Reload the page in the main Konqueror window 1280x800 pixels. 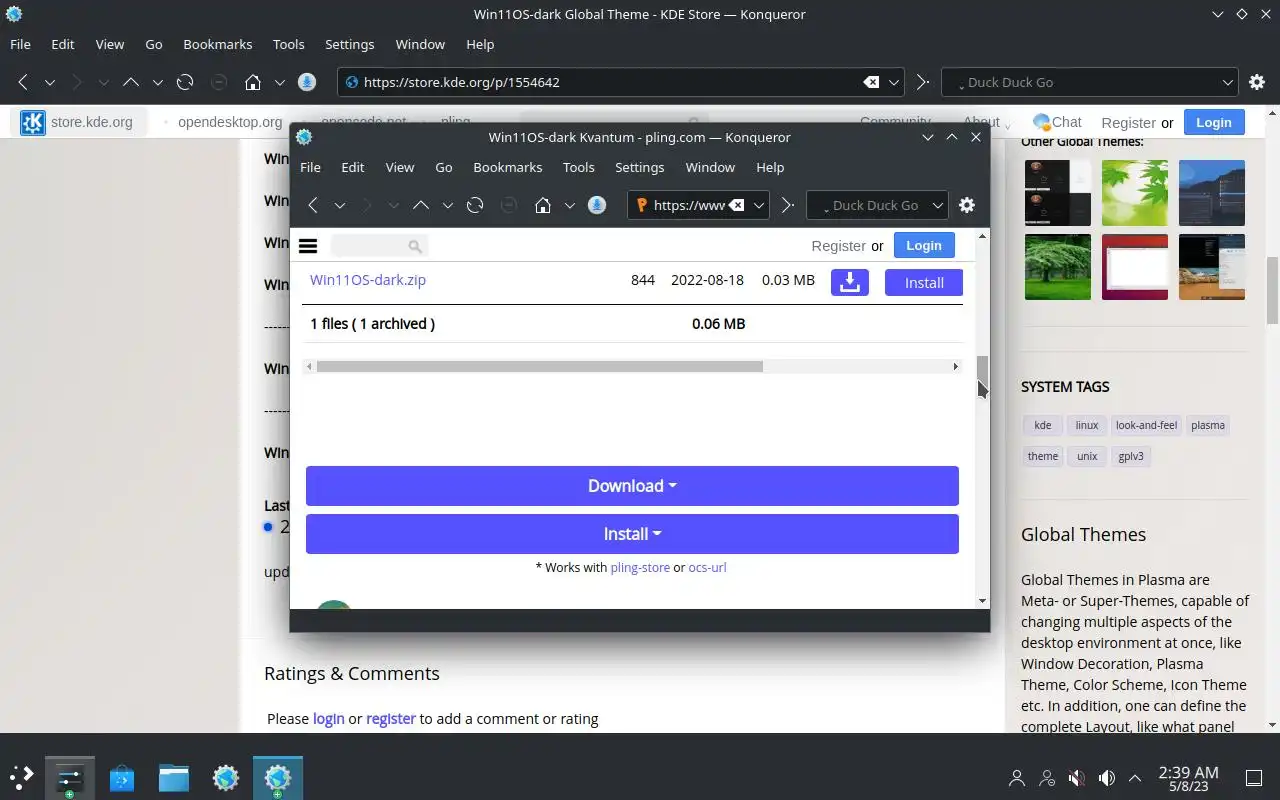185,82
